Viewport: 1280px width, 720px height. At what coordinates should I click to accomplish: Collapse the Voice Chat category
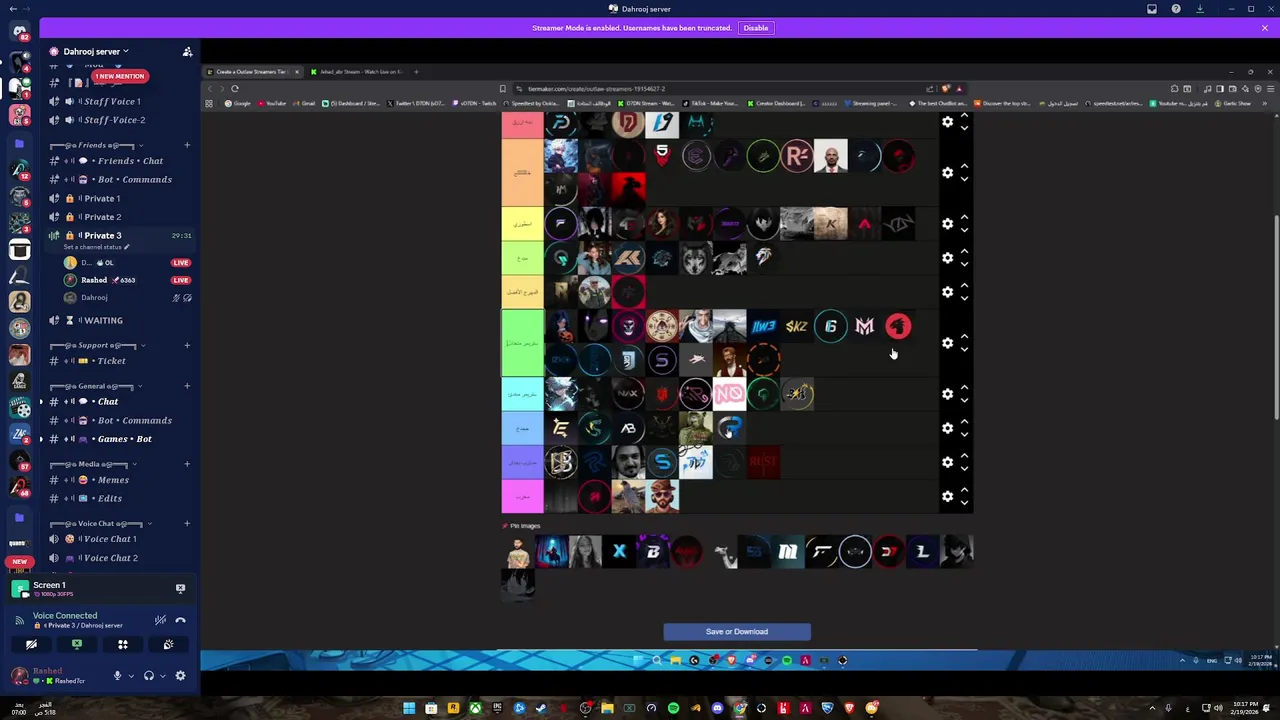(x=101, y=523)
